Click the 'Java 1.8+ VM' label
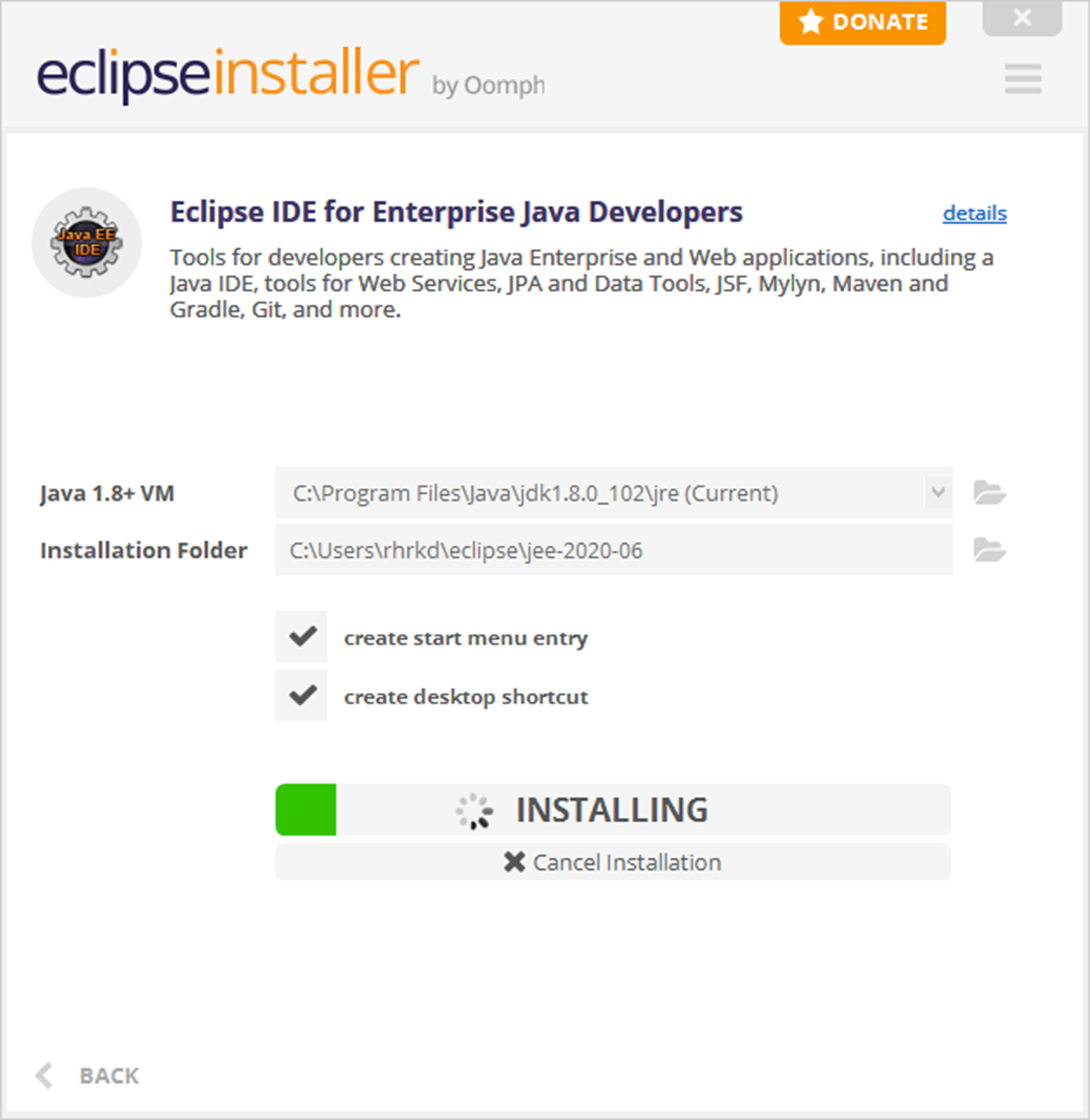Screen dimensions: 1090x1120 coord(107,494)
